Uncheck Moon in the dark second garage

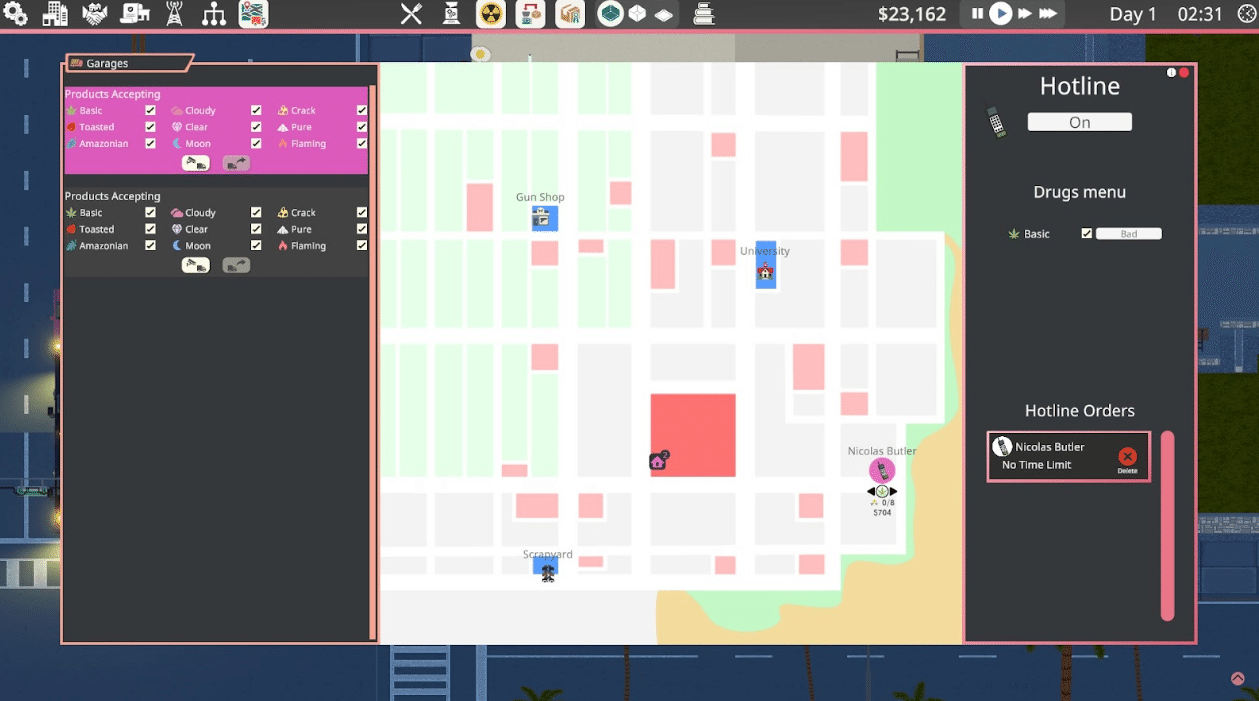coord(256,245)
